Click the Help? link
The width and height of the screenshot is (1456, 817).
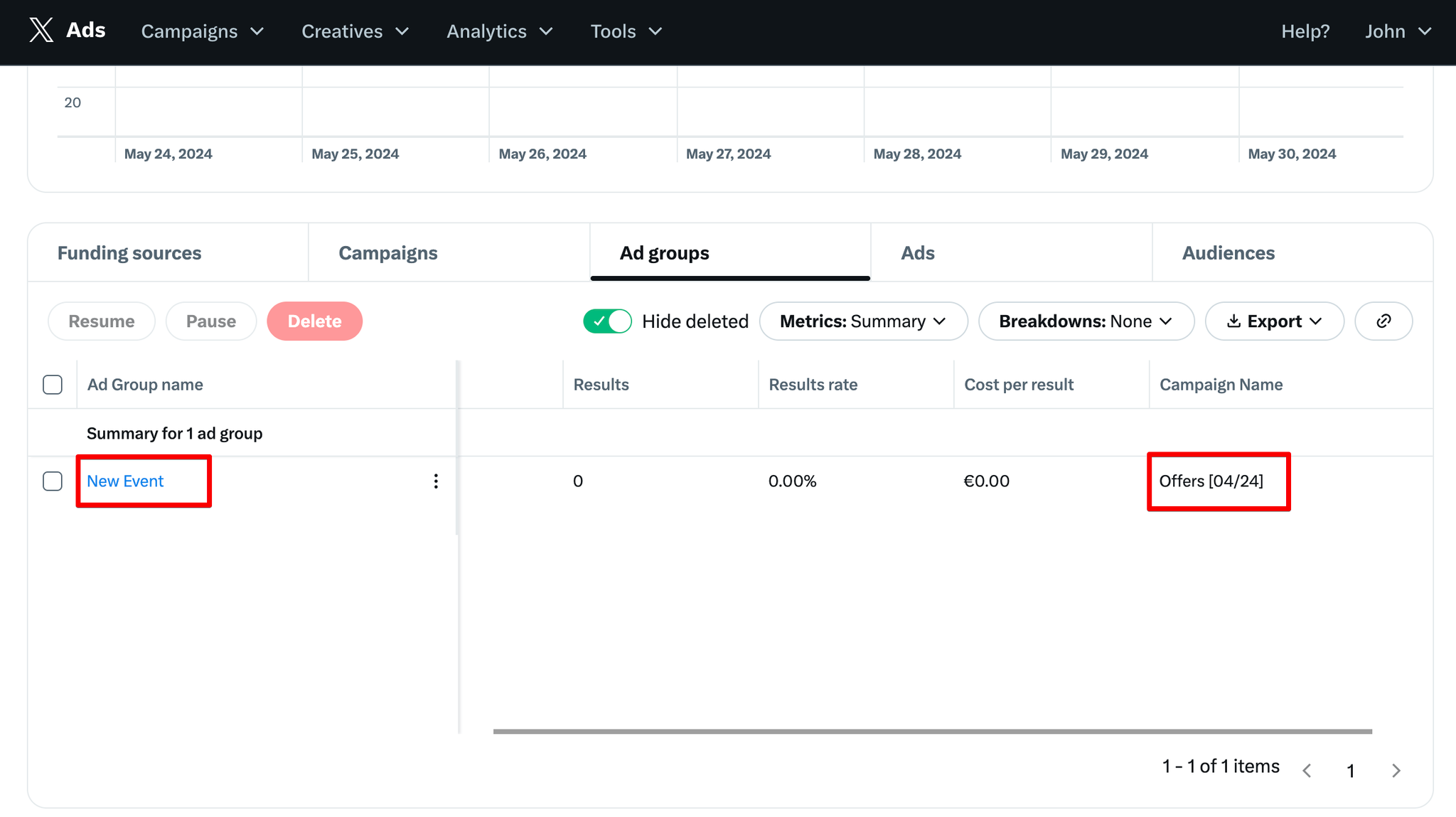click(1305, 31)
